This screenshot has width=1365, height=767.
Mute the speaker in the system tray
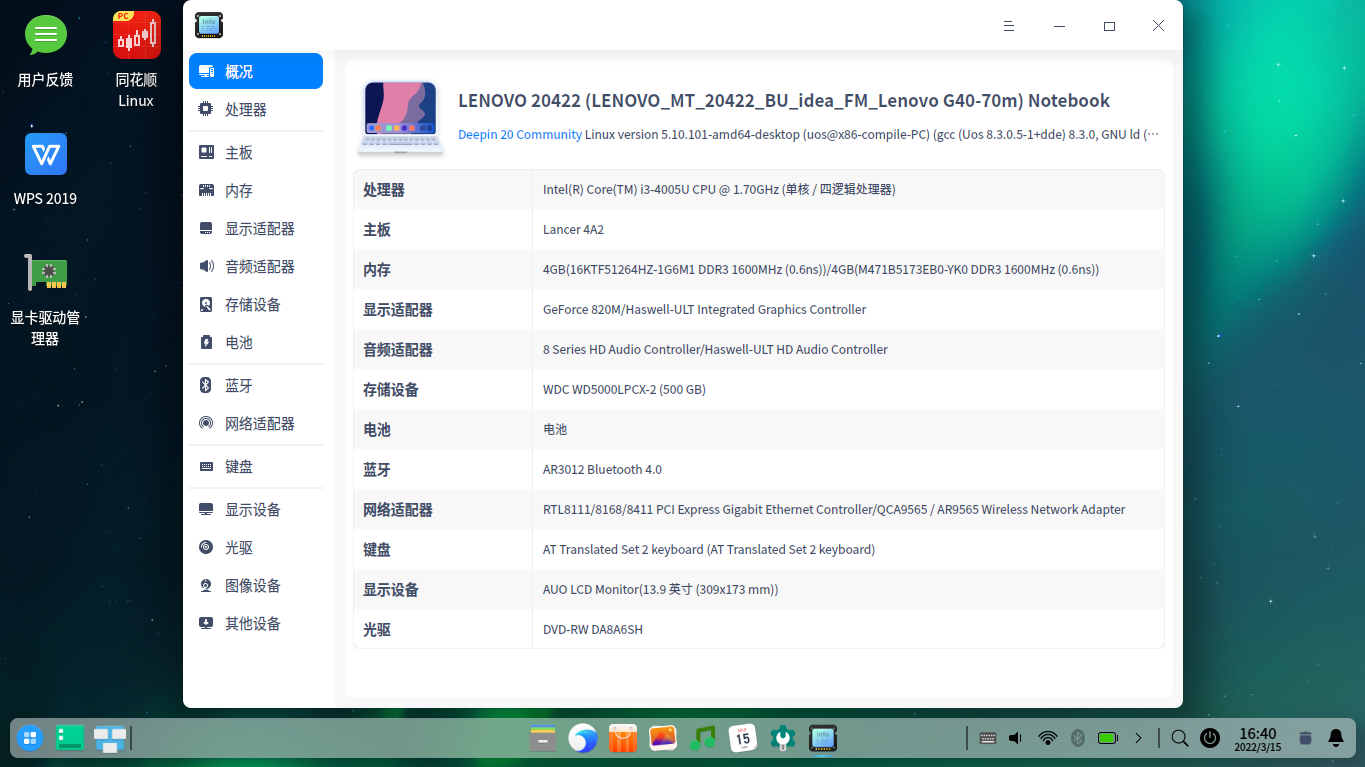click(x=1016, y=738)
